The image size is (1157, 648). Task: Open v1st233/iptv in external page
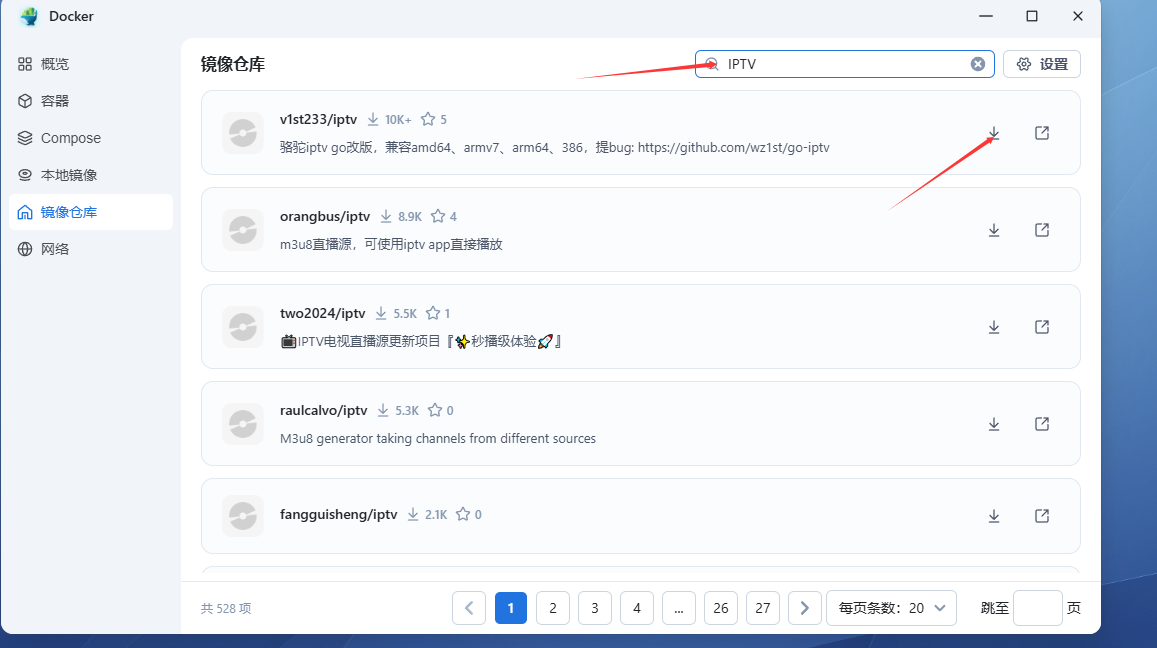click(1042, 133)
